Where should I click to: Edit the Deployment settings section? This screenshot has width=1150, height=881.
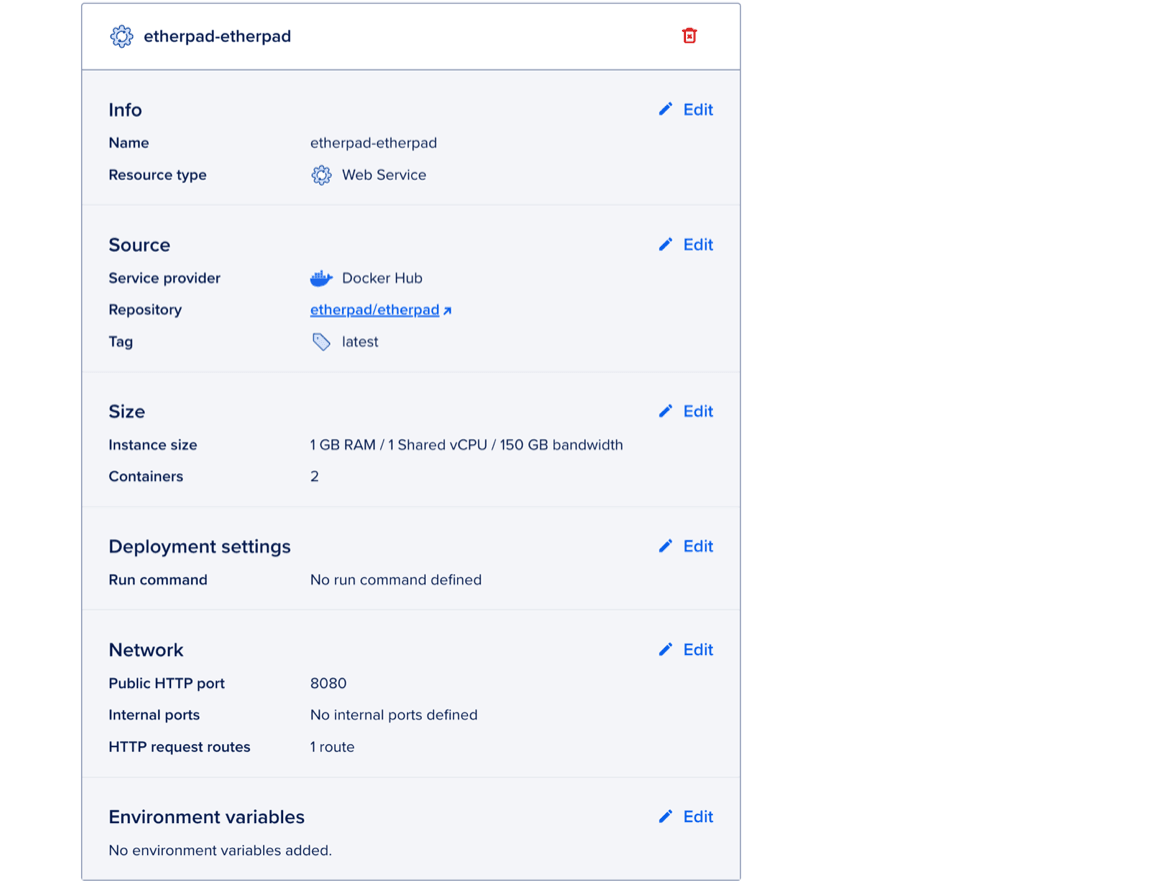[697, 546]
